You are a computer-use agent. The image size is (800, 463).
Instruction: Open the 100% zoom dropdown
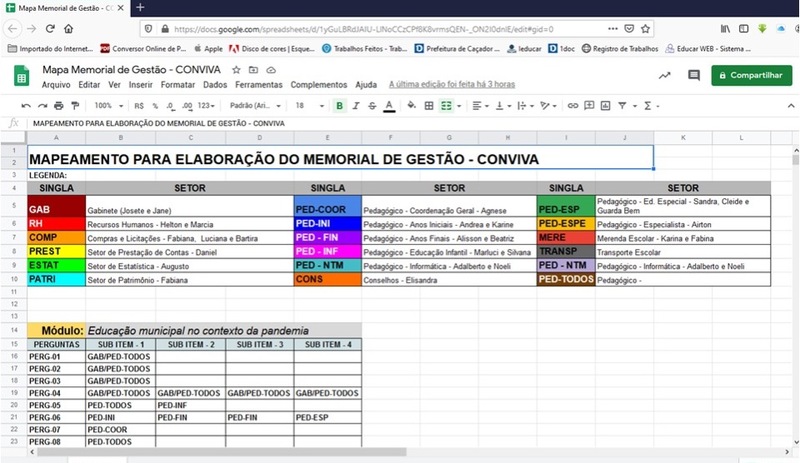click(x=106, y=105)
